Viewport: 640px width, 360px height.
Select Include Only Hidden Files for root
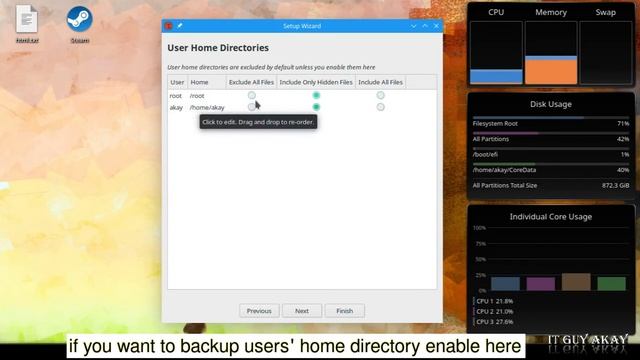point(316,95)
